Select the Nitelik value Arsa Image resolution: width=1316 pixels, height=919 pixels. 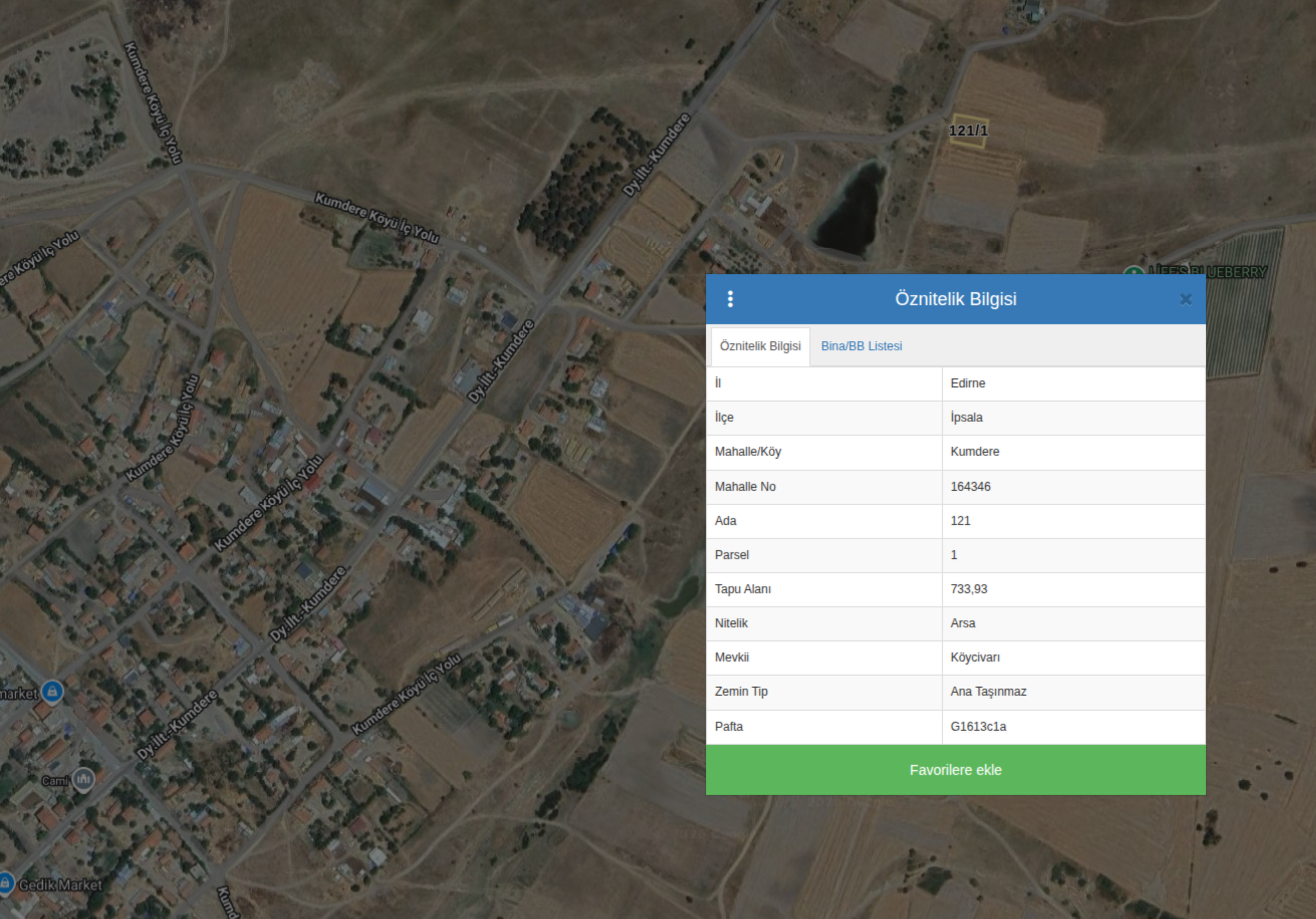1073,623
